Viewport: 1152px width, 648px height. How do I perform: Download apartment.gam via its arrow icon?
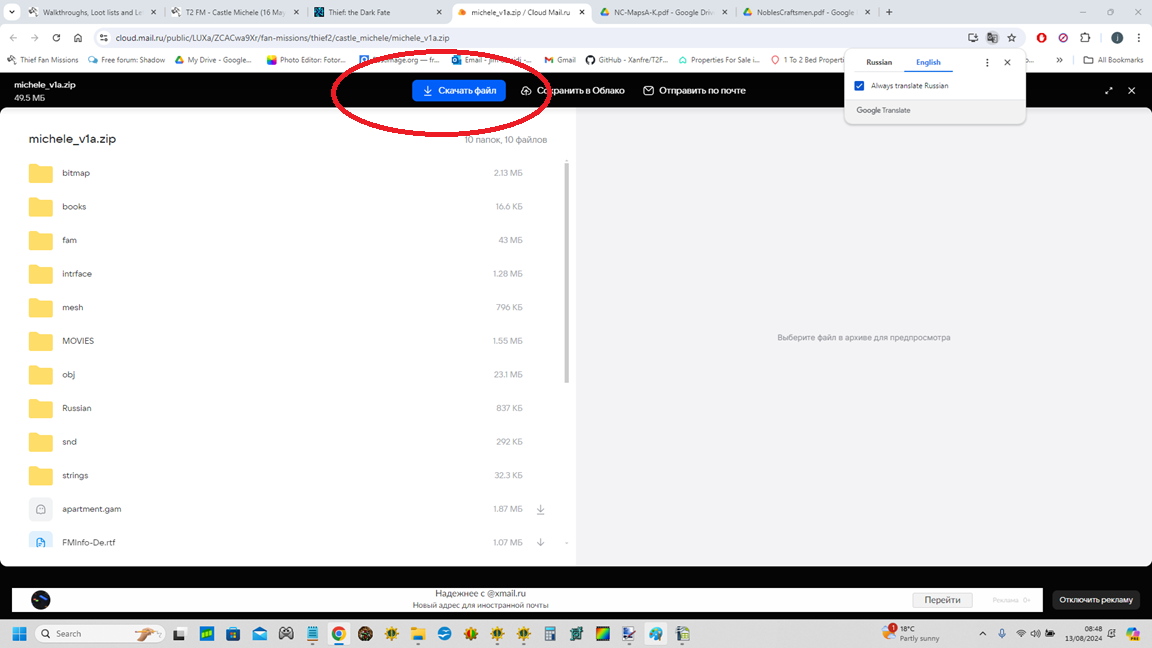coord(541,509)
